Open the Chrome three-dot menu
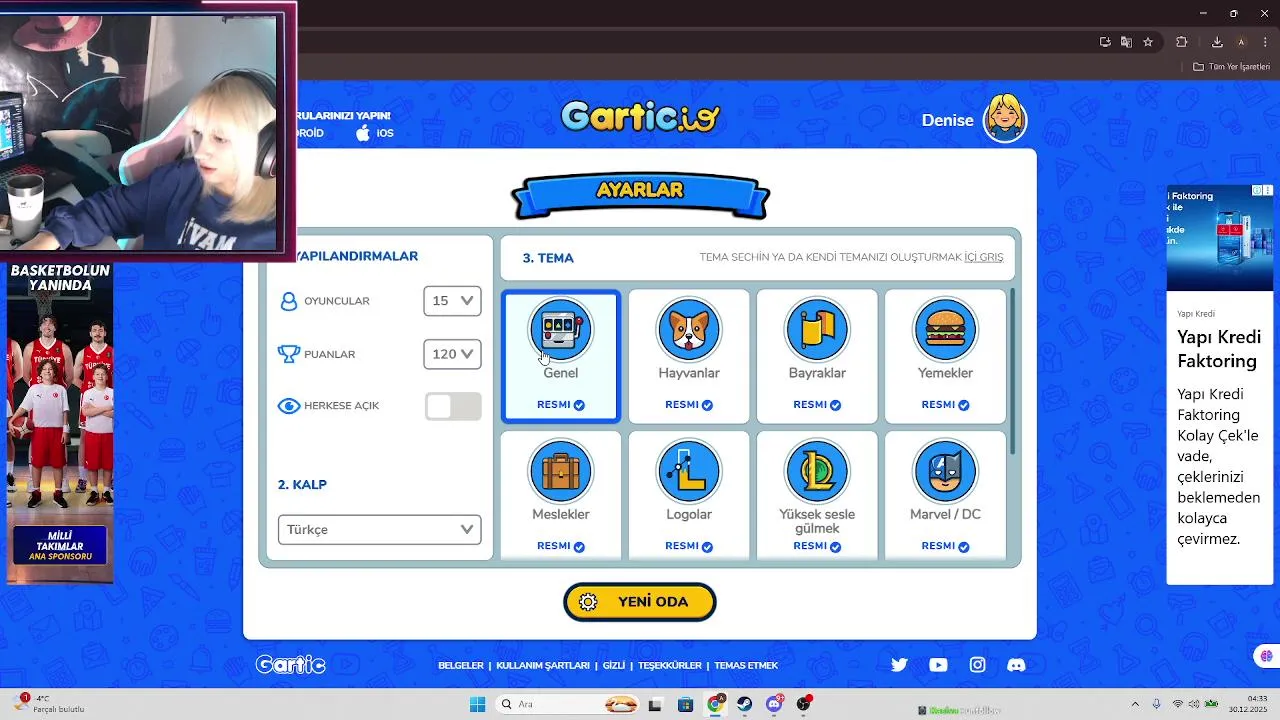Viewport: 1280px width, 720px height. 1265,42
